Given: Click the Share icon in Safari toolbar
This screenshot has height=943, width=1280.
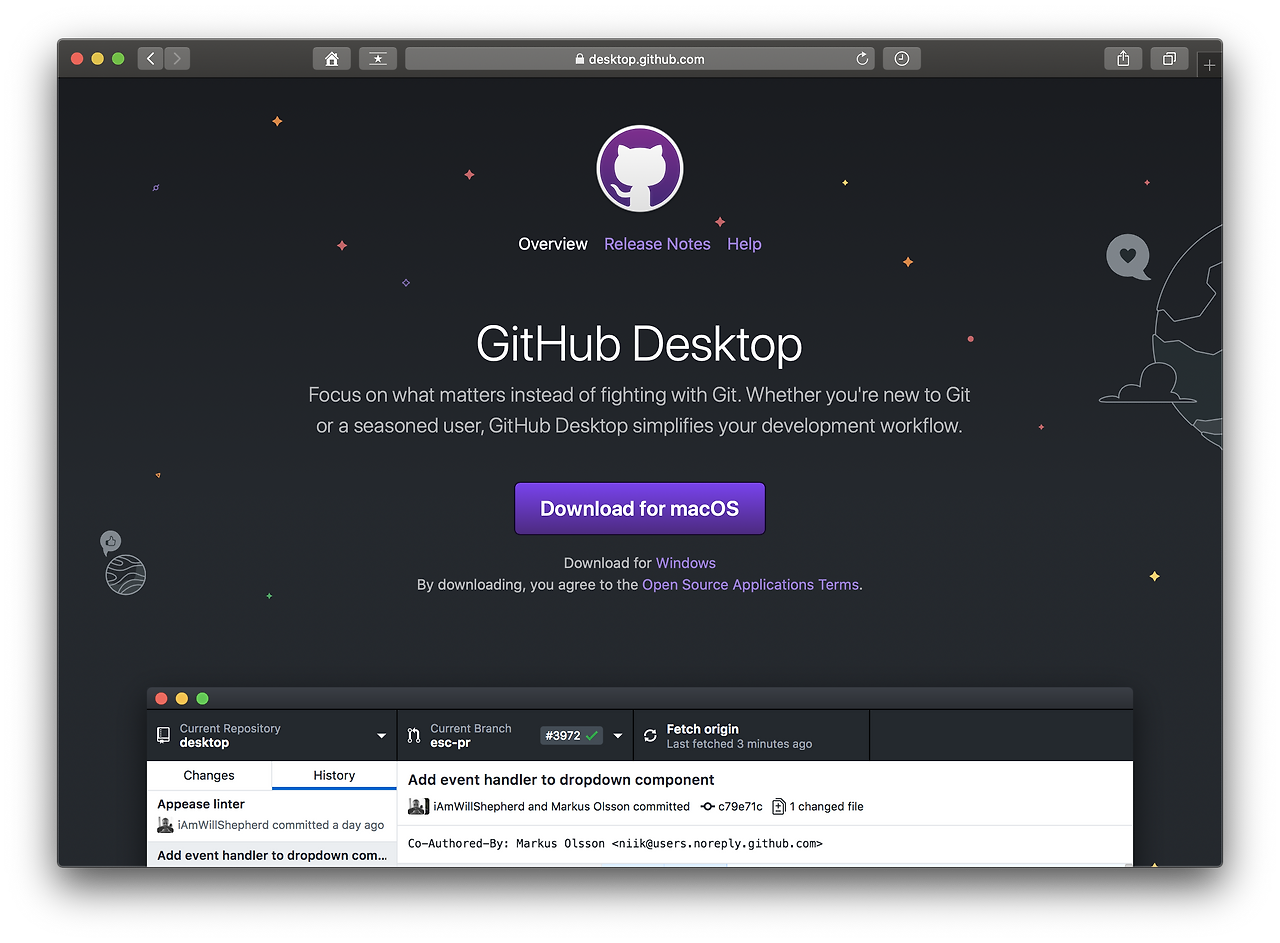Looking at the screenshot, I should (1123, 59).
